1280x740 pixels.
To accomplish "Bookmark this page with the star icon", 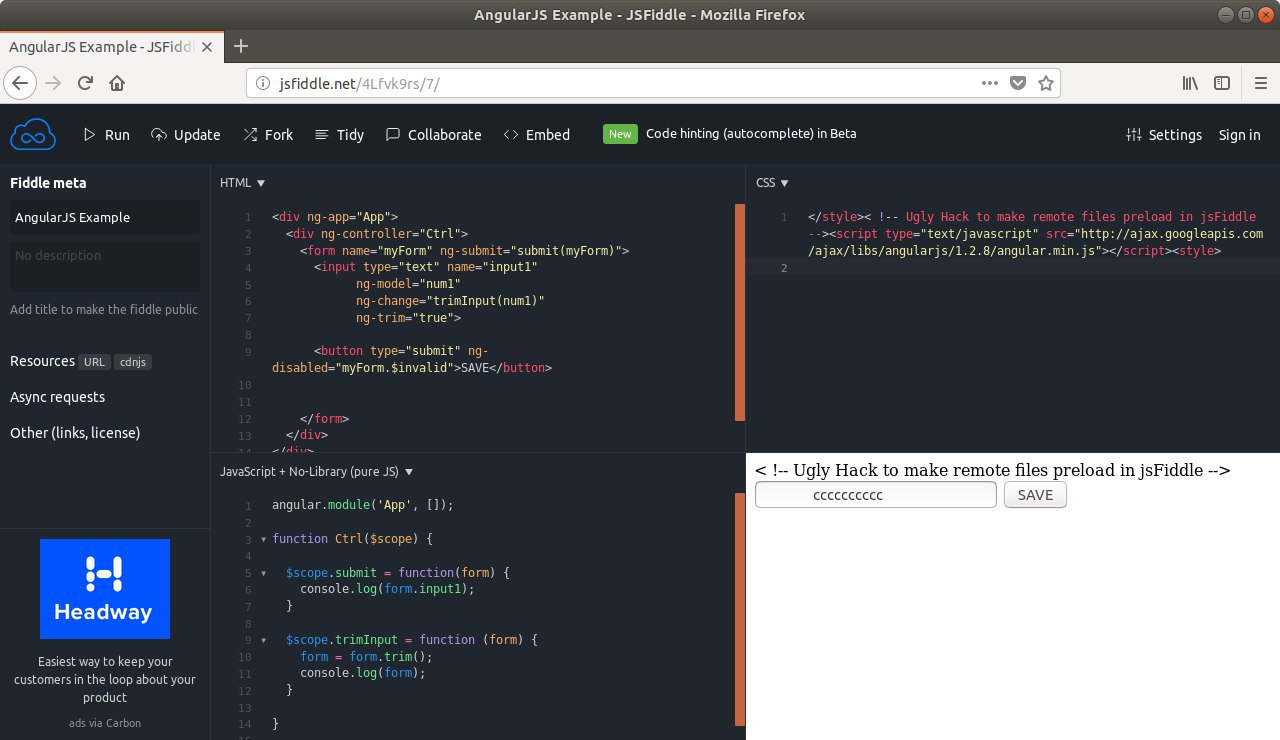I will (1046, 83).
